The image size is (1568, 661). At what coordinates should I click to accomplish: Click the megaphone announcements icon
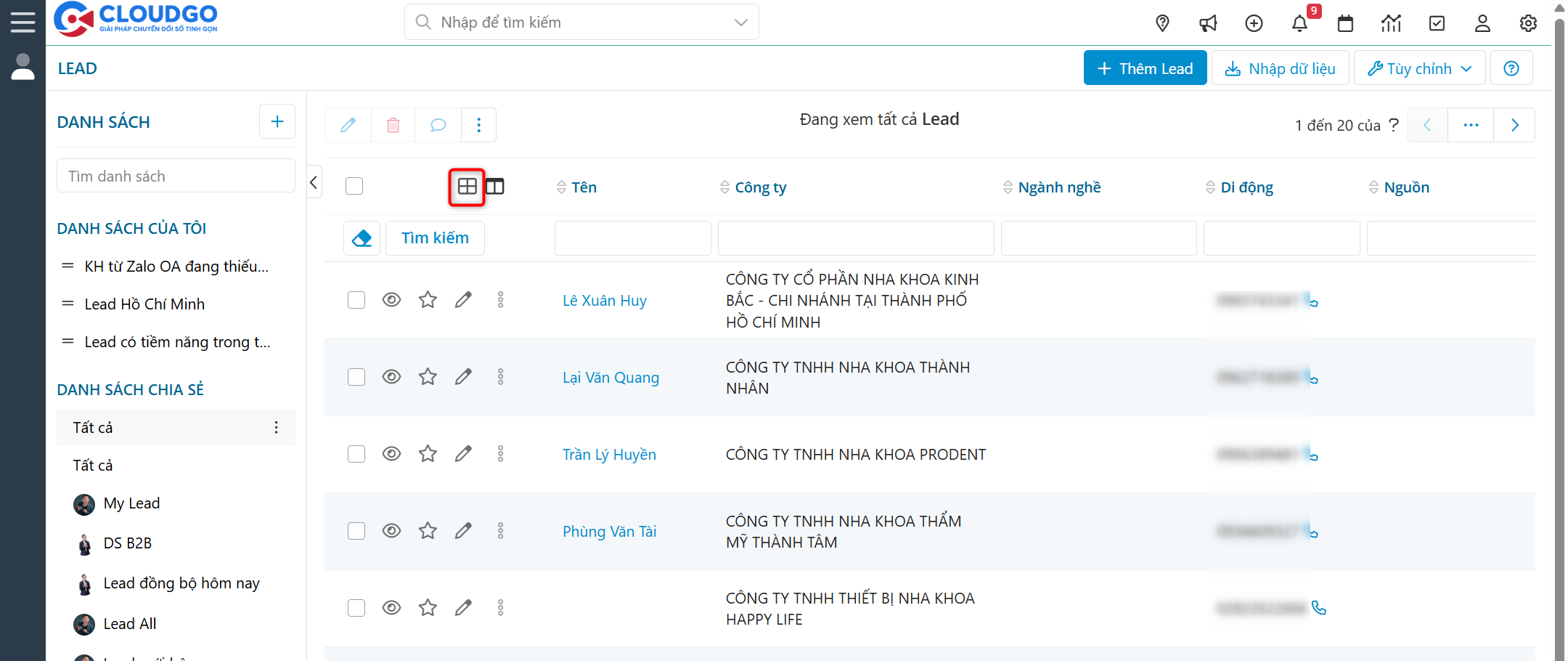click(x=1208, y=23)
